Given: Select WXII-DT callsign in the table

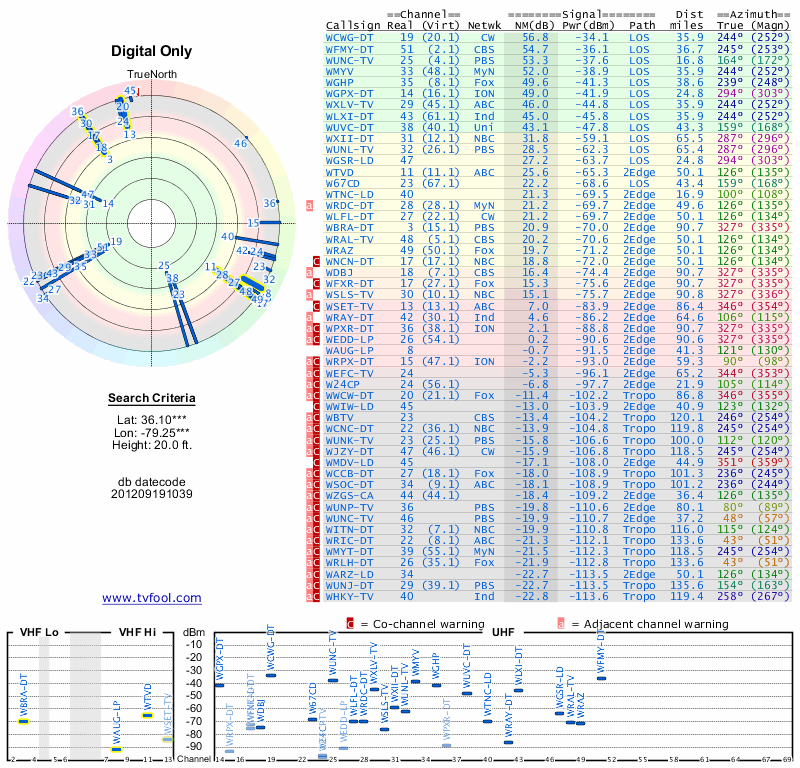Looking at the screenshot, I should point(349,138).
